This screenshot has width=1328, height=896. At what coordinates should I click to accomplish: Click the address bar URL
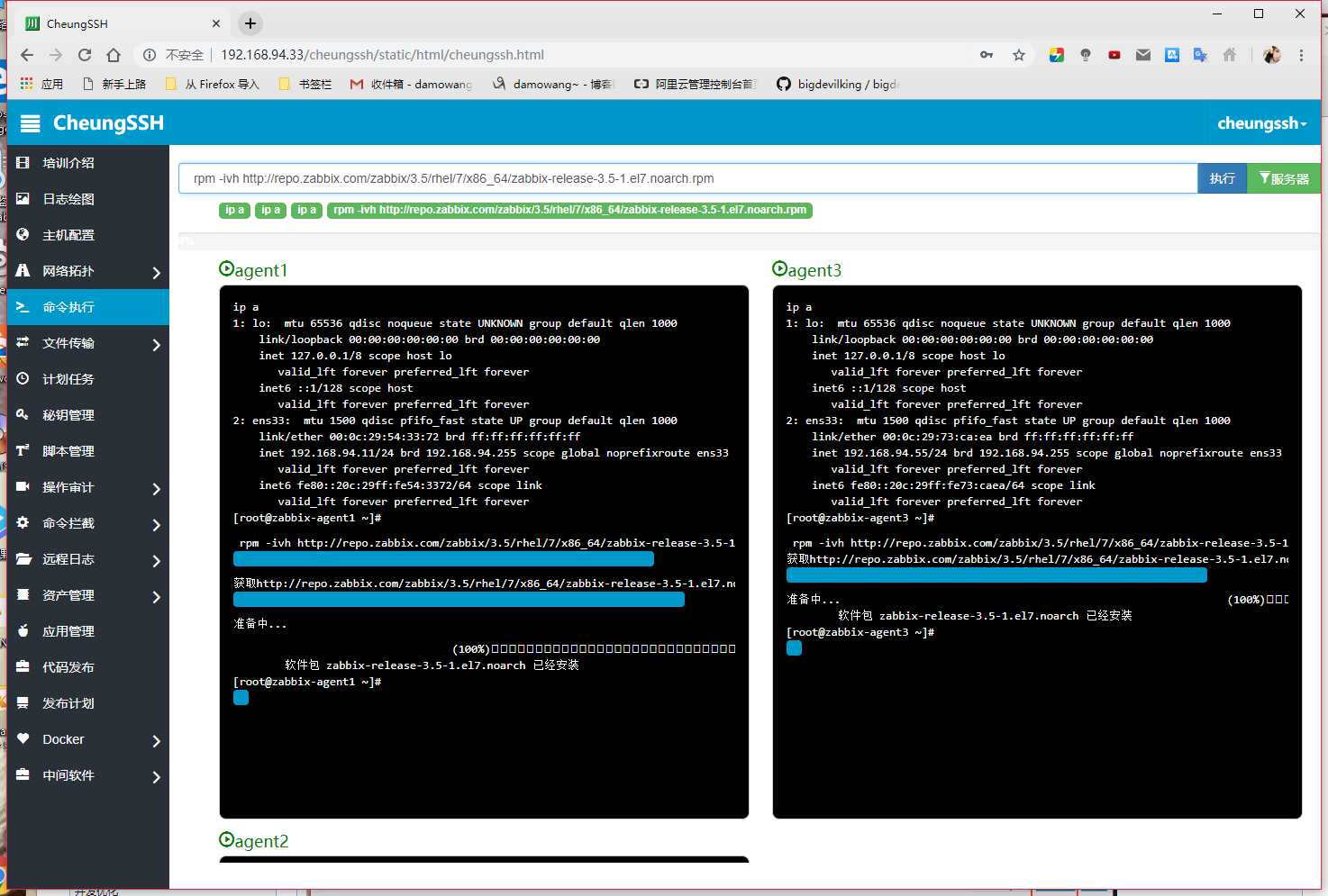pyautogui.click(x=382, y=55)
